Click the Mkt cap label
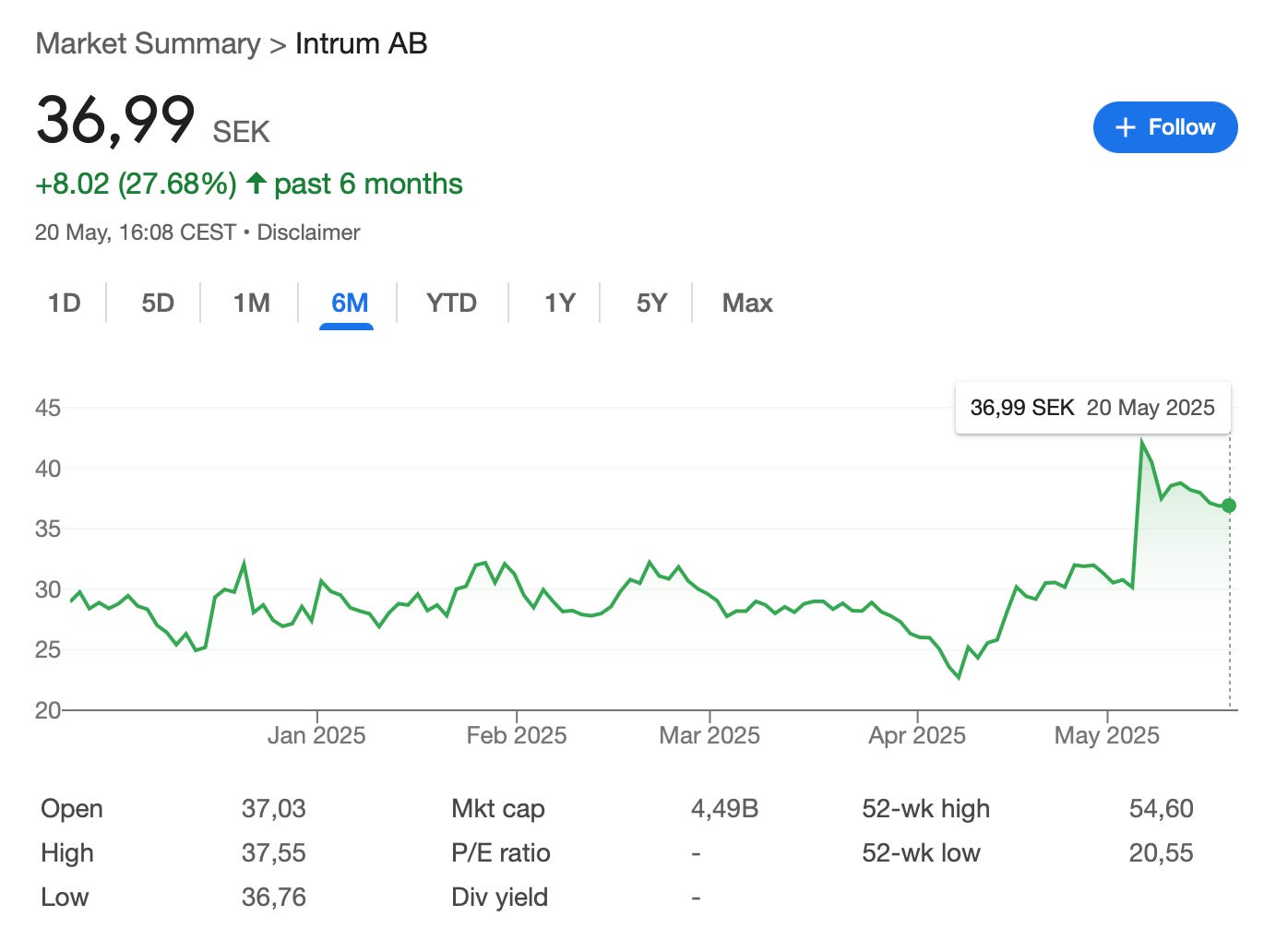The image size is (1288, 928). (498, 809)
